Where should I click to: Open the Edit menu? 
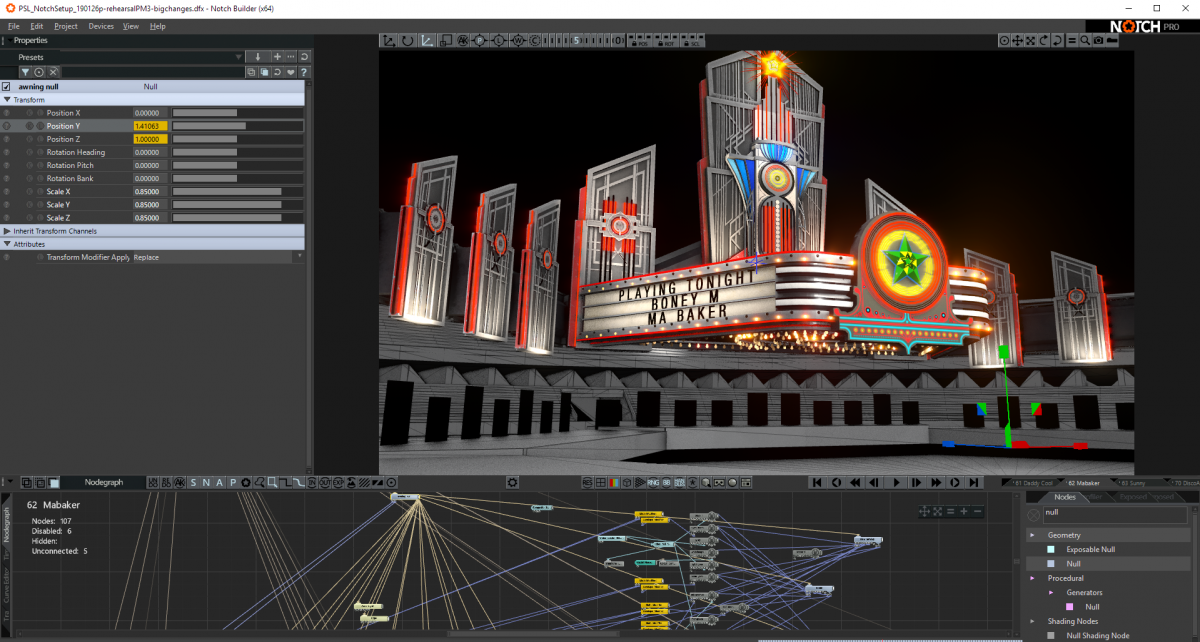point(37,26)
